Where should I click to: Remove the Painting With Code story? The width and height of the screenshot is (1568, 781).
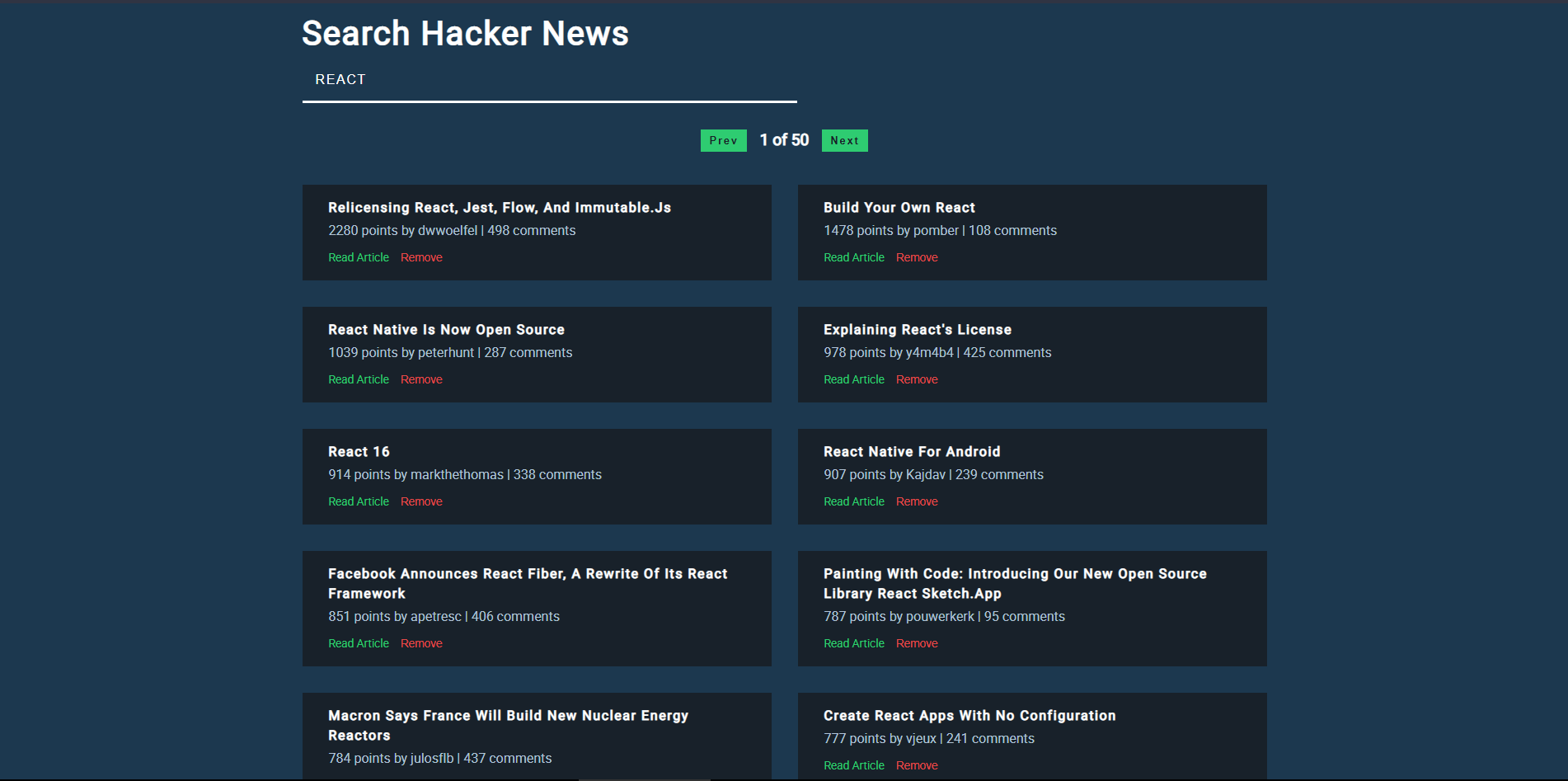917,643
